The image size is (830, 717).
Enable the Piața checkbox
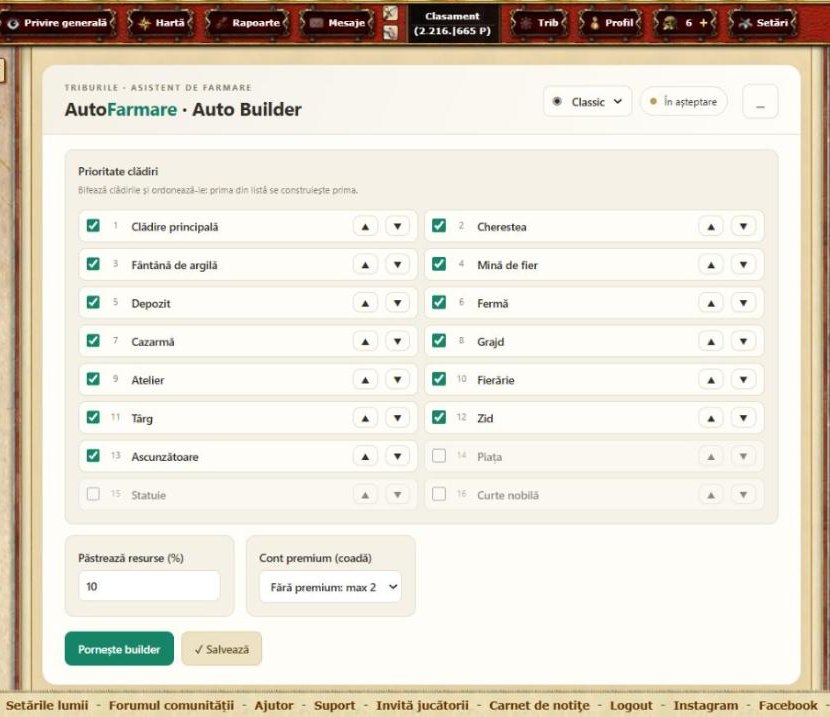(x=439, y=456)
